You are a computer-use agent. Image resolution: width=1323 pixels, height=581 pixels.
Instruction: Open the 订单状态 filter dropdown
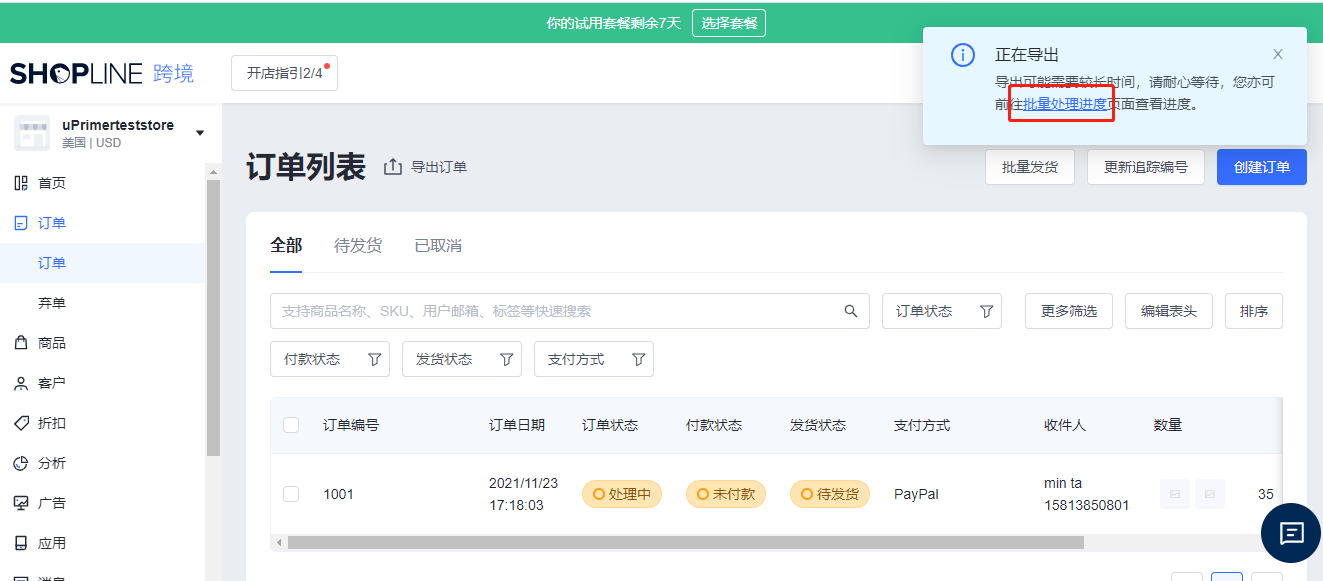(x=942, y=311)
